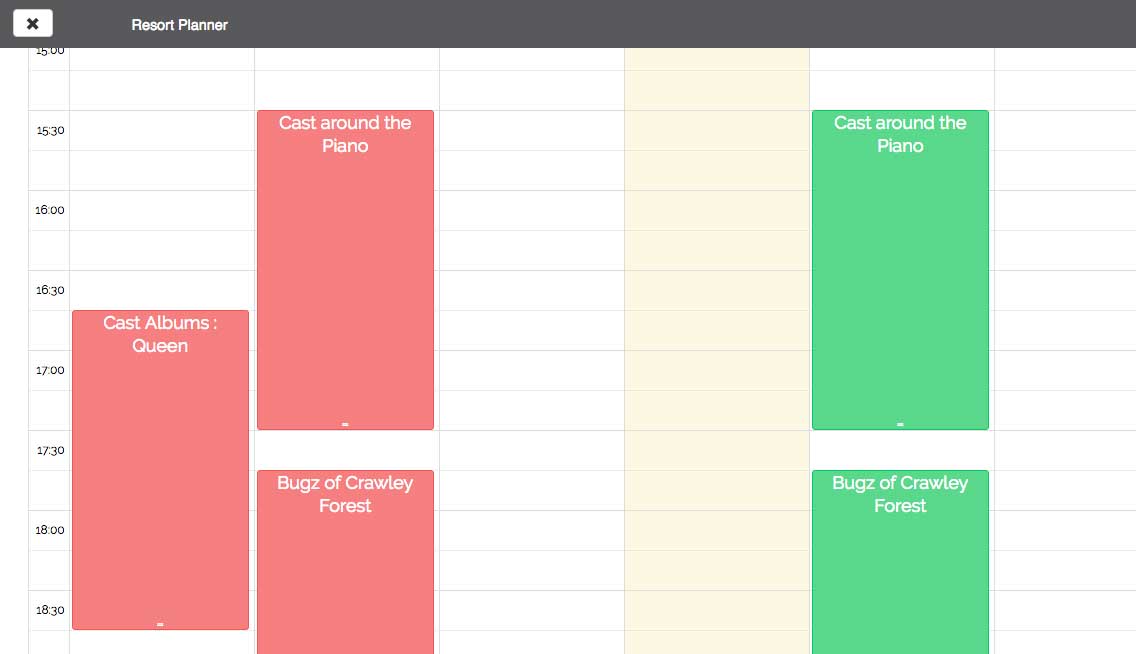The height and width of the screenshot is (654, 1136).
Task: Click resize handle of green Cast around the Piano
Action: point(900,425)
